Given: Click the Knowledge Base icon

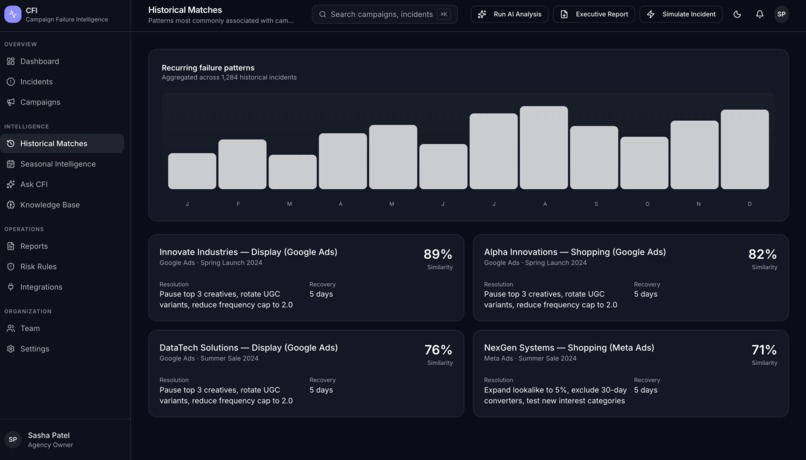Looking at the screenshot, I should click(11, 205).
